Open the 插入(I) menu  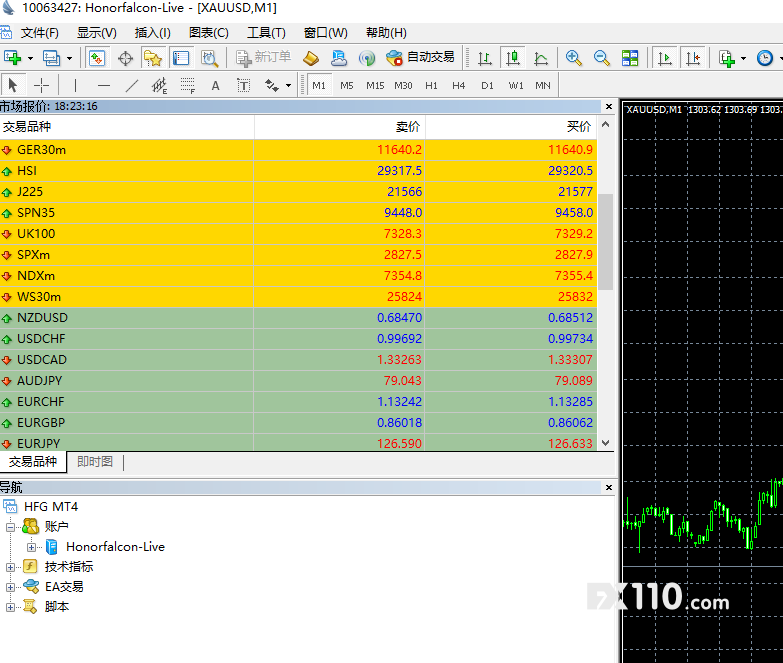152,33
